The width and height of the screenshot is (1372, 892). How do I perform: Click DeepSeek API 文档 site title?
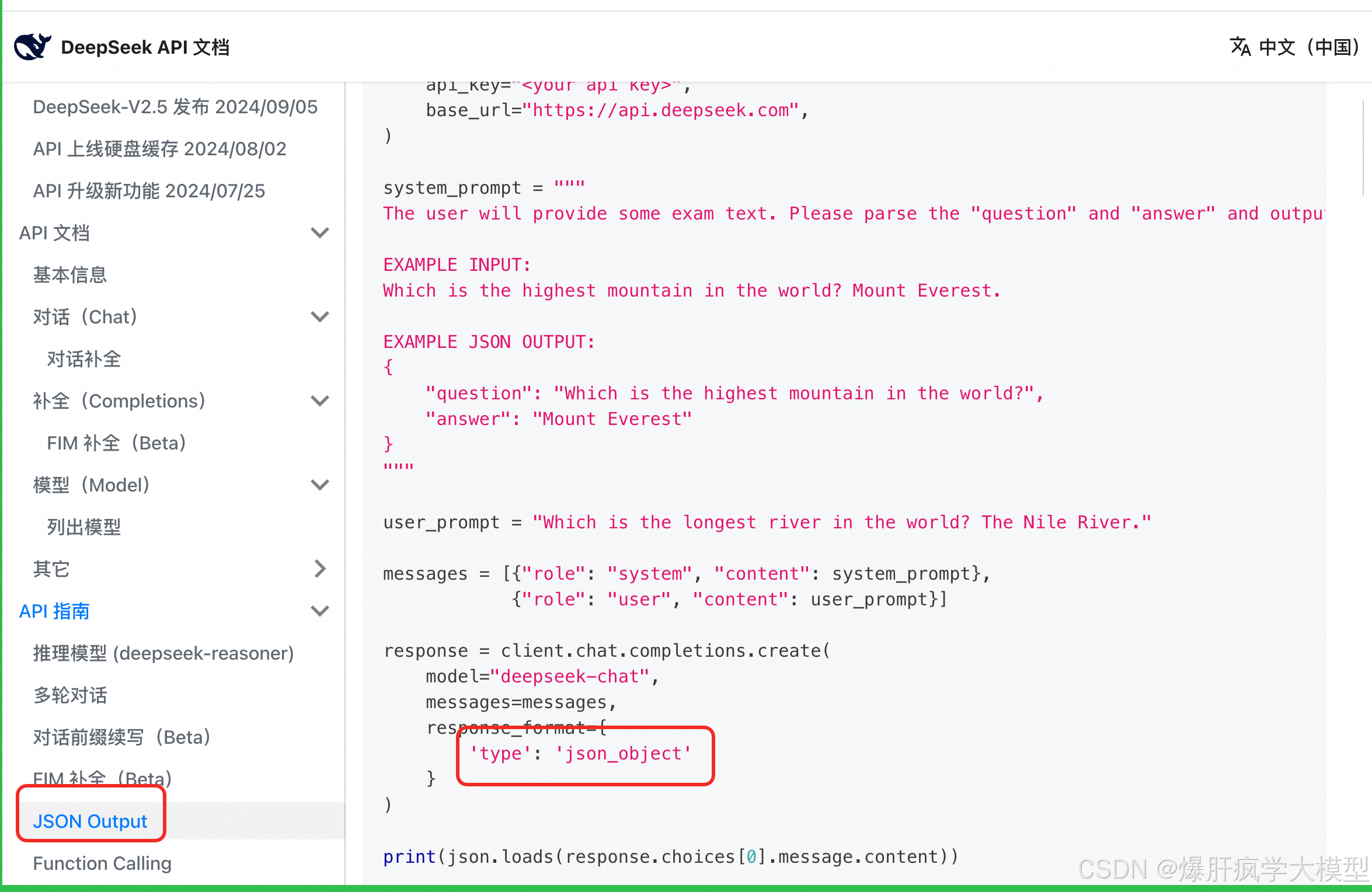(145, 47)
